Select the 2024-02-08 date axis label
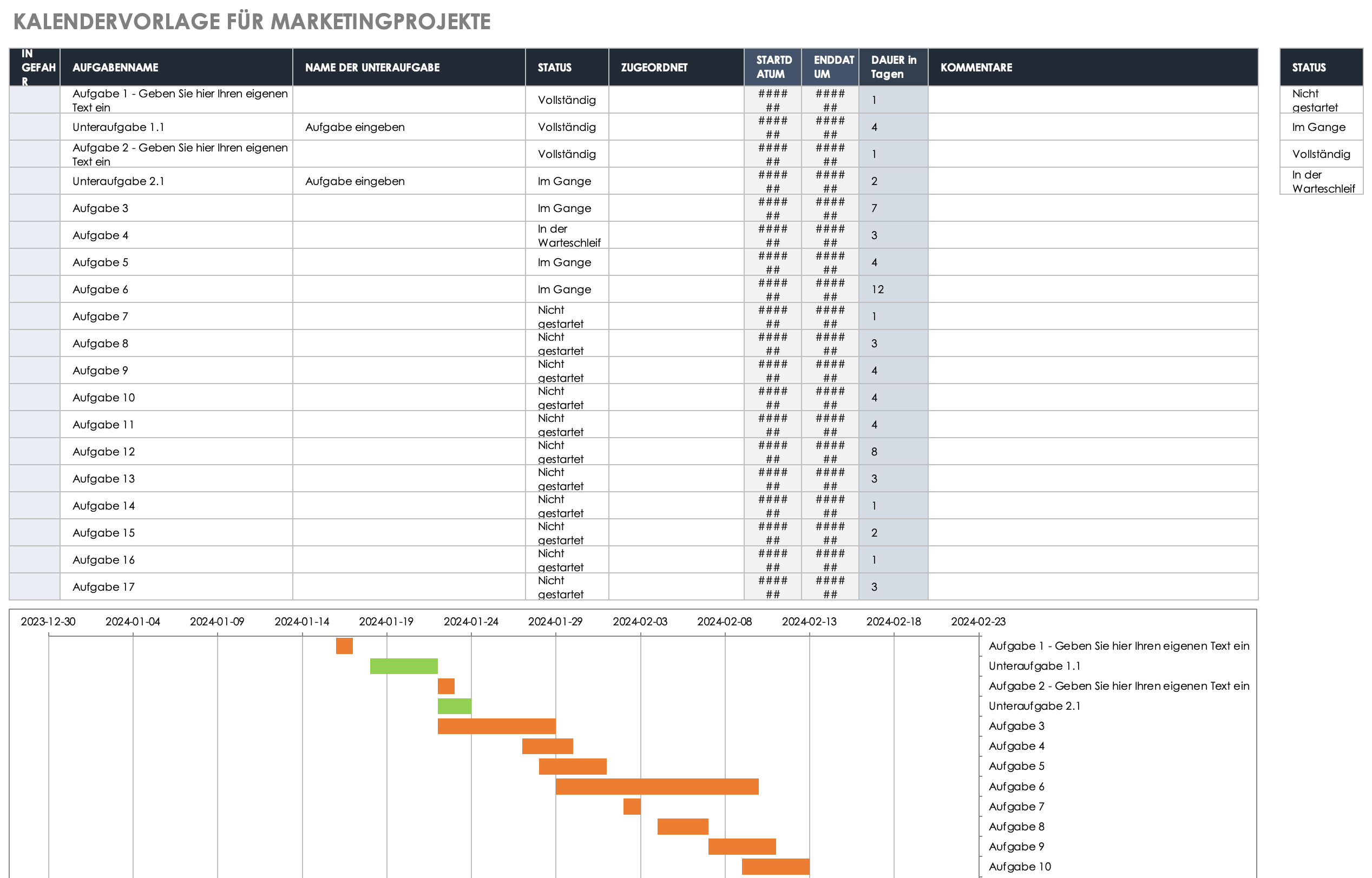 point(724,622)
